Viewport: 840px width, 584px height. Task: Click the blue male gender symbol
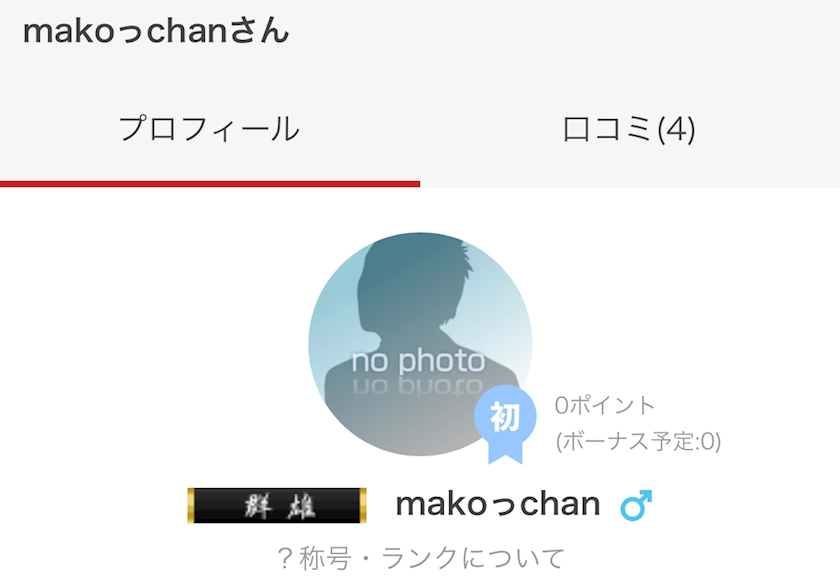pos(636,505)
